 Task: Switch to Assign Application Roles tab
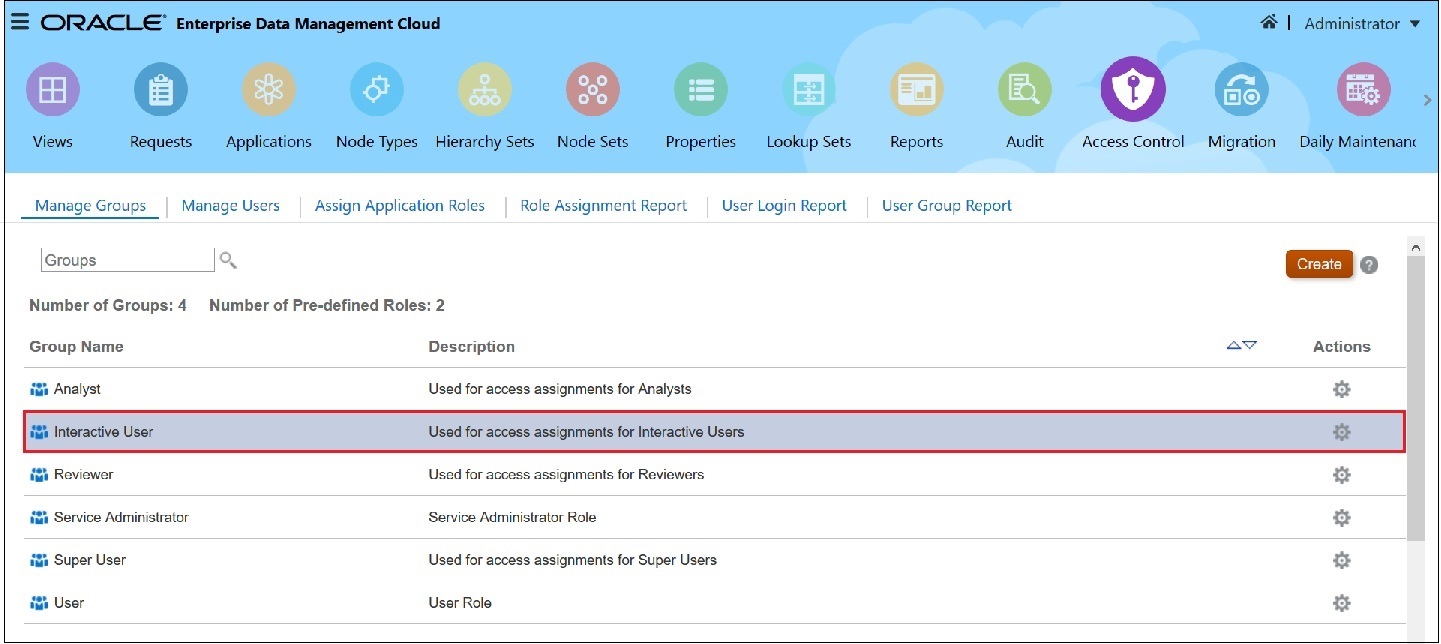[x=400, y=206]
